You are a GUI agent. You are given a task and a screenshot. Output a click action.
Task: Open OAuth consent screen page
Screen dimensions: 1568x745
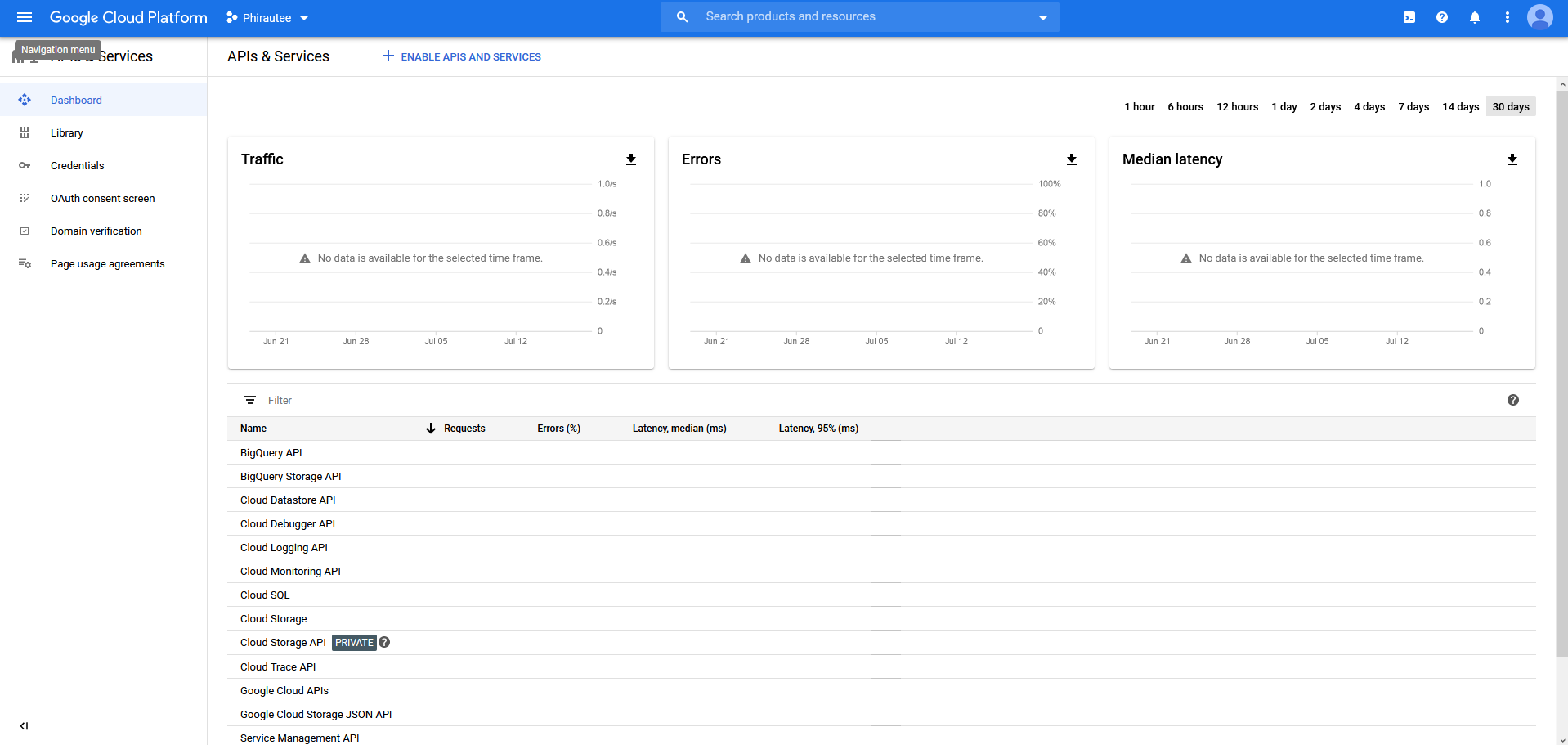click(x=103, y=198)
